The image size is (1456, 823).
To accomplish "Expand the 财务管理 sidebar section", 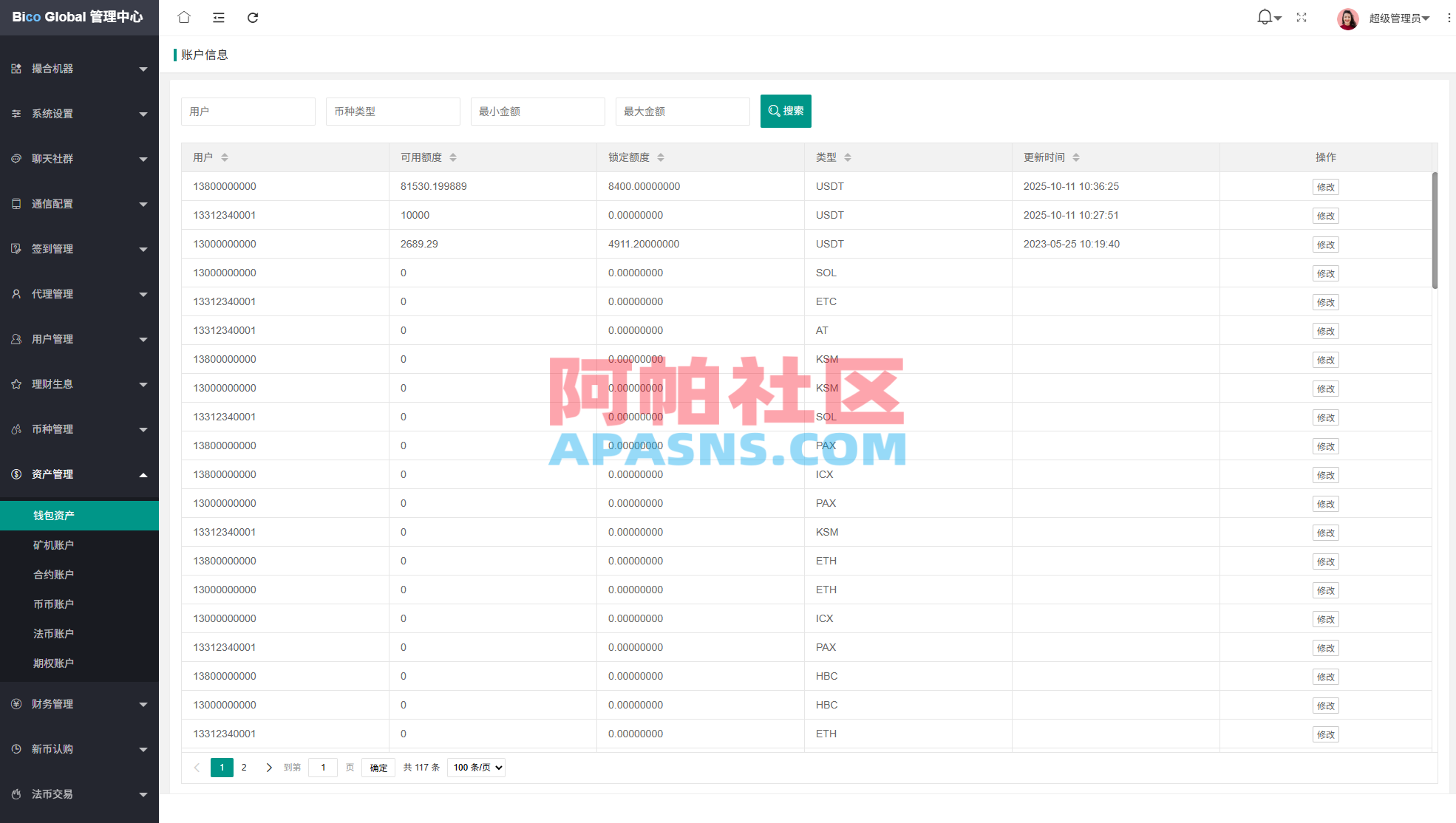I will click(52, 703).
